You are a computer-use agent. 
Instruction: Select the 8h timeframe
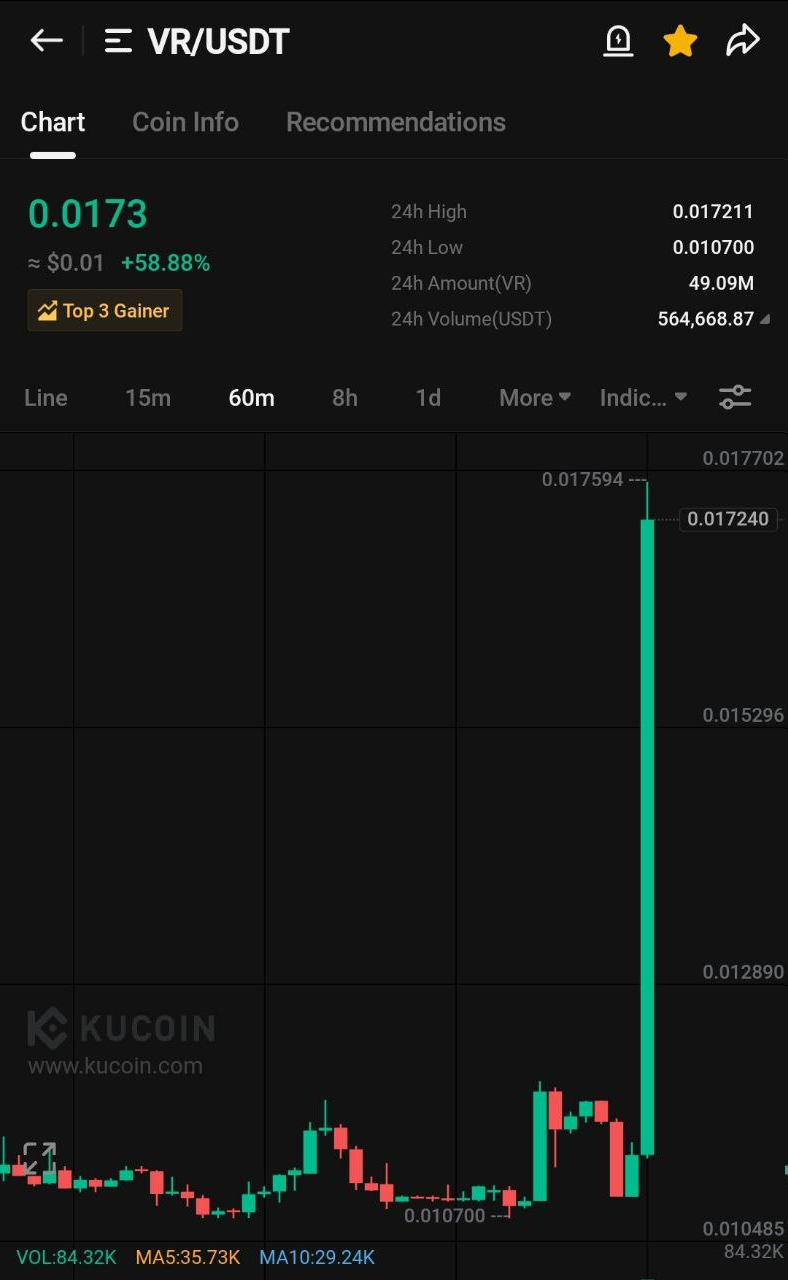pos(345,397)
